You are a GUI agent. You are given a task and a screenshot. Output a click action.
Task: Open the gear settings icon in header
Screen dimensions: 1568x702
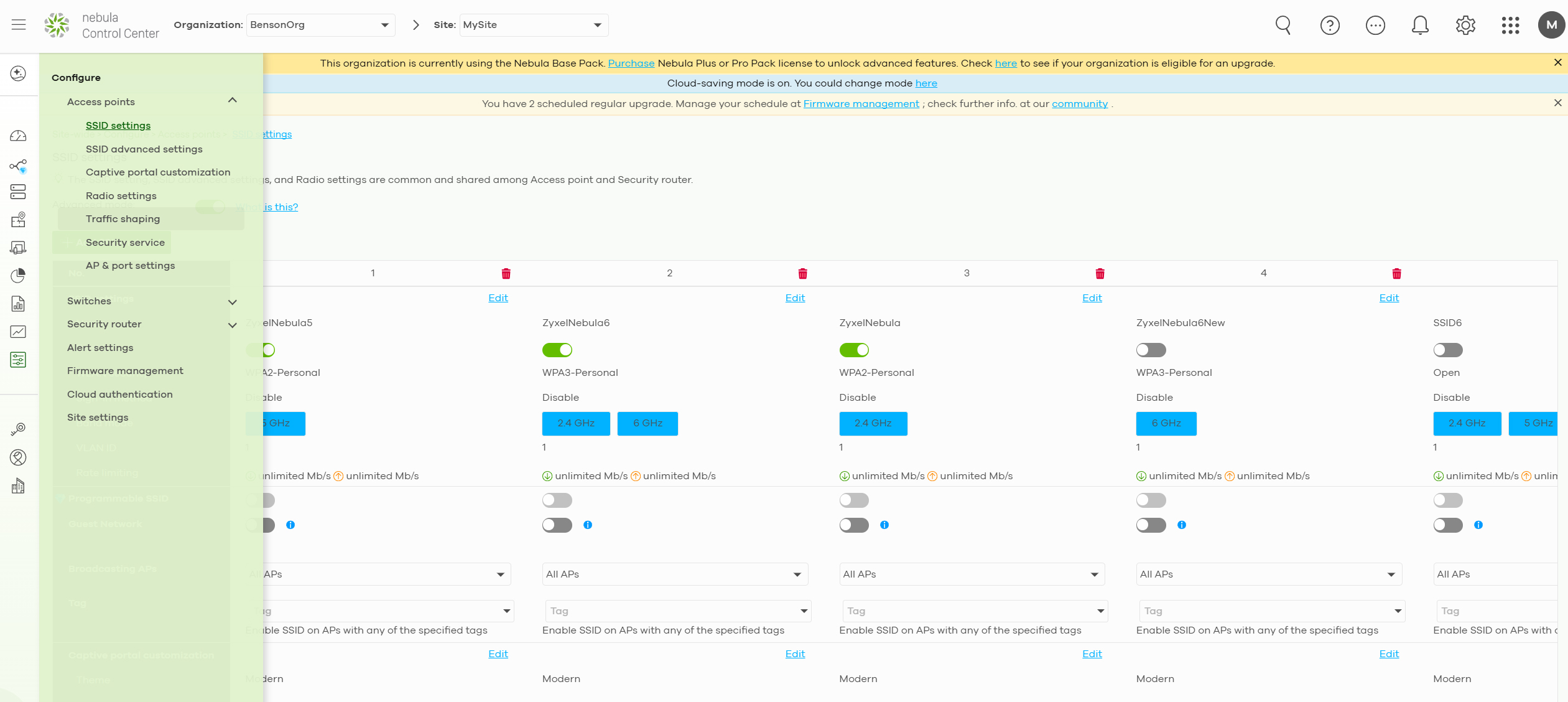1465,25
